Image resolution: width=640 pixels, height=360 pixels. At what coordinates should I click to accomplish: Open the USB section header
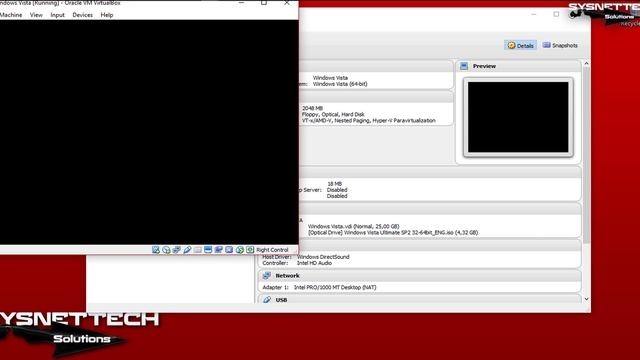coord(419,299)
